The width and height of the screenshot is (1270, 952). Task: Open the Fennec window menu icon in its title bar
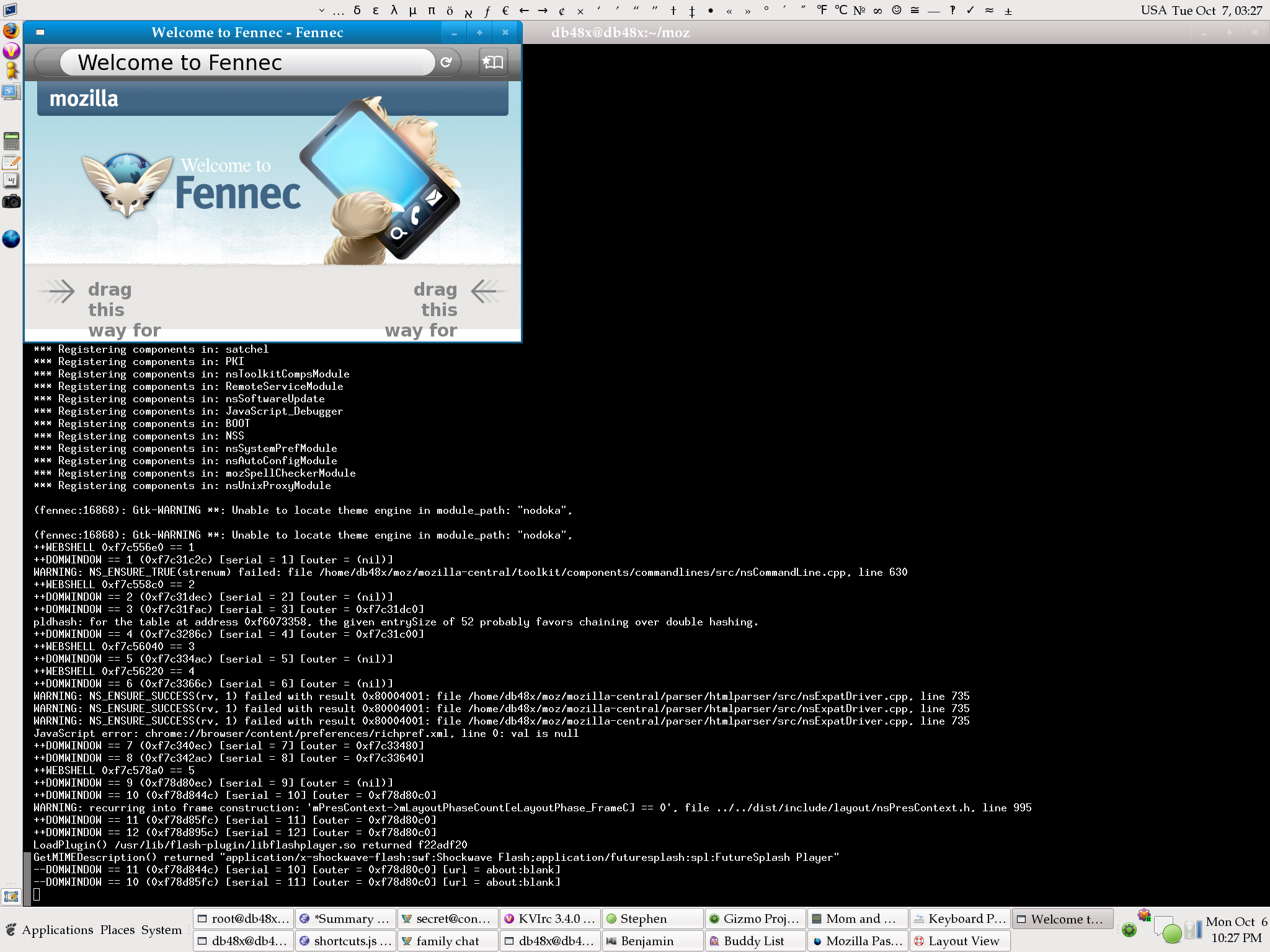tap(40, 32)
